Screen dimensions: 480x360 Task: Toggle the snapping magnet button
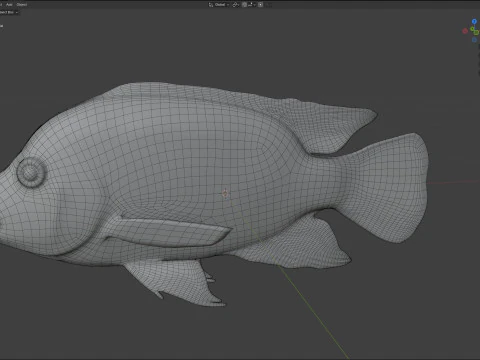[245, 5]
